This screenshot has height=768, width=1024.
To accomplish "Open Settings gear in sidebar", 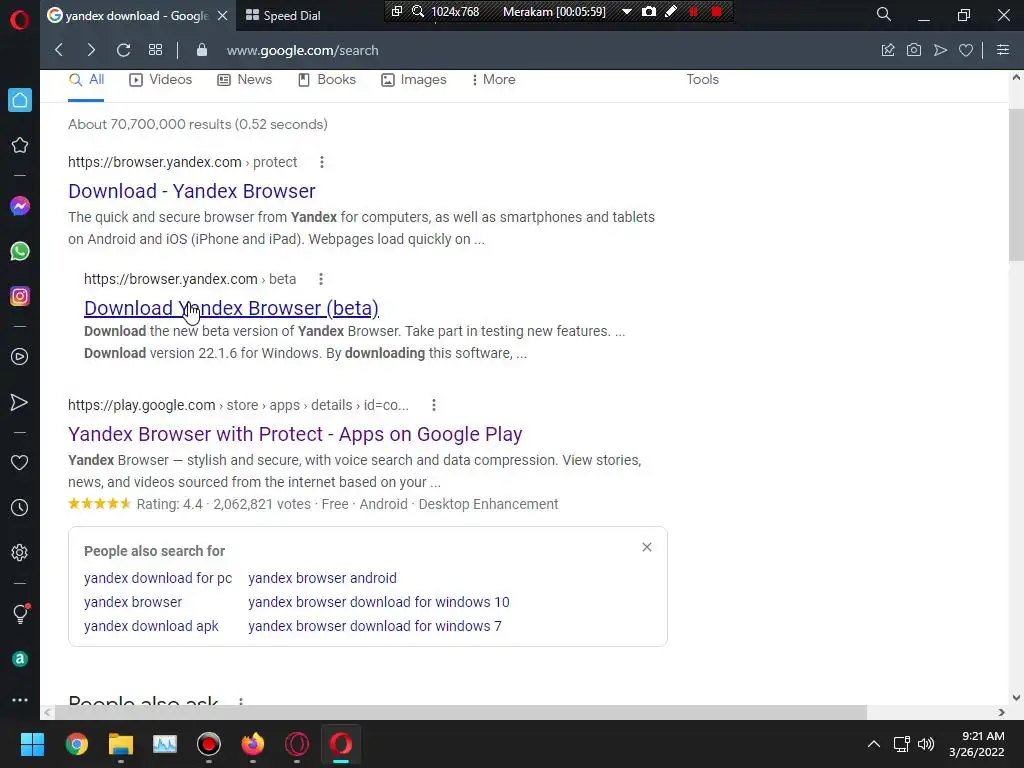I will coord(20,552).
